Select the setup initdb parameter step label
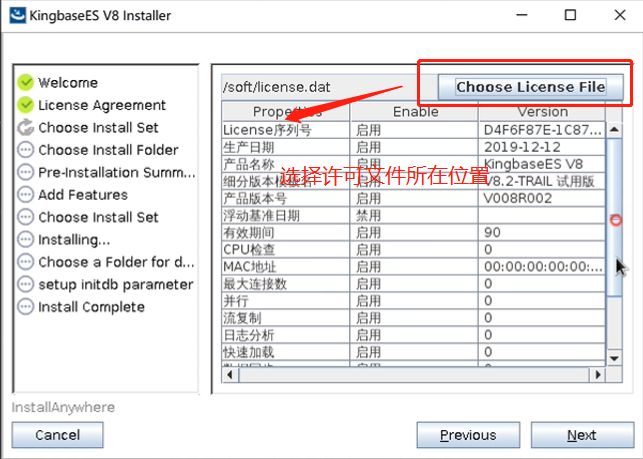The image size is (643, 459). (116, 284)
